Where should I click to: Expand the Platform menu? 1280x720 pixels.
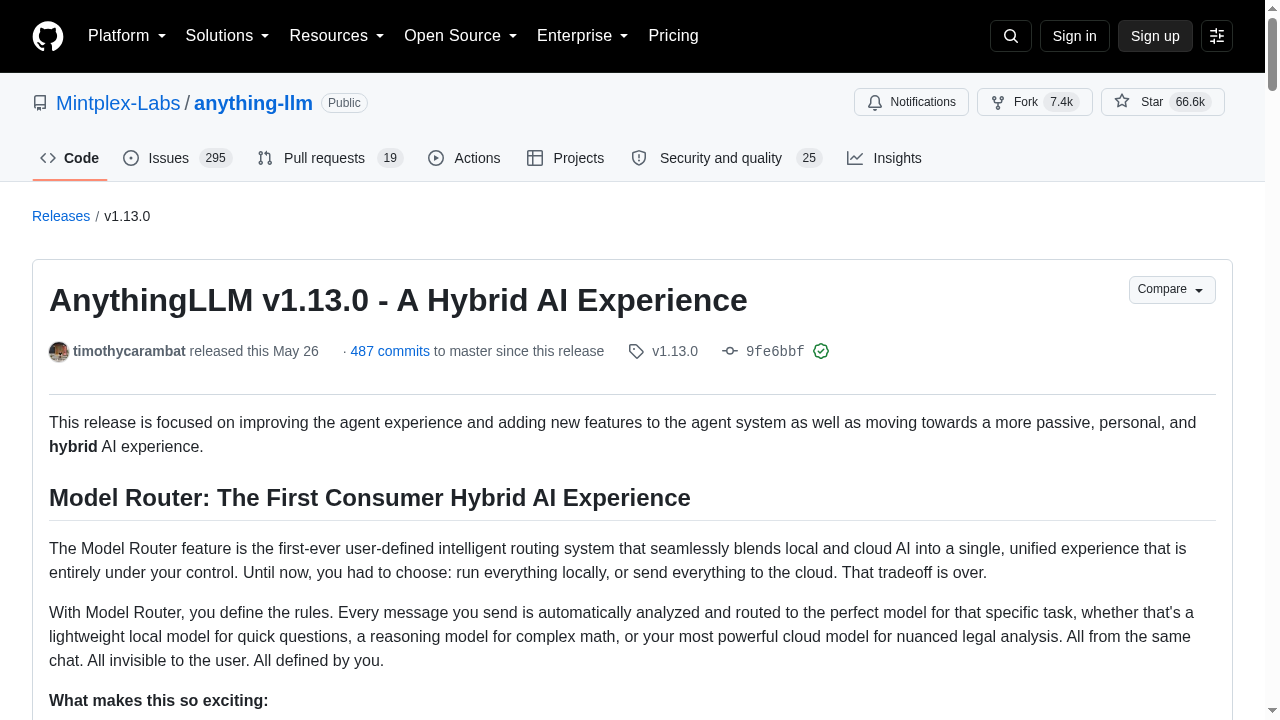[127, 36]
